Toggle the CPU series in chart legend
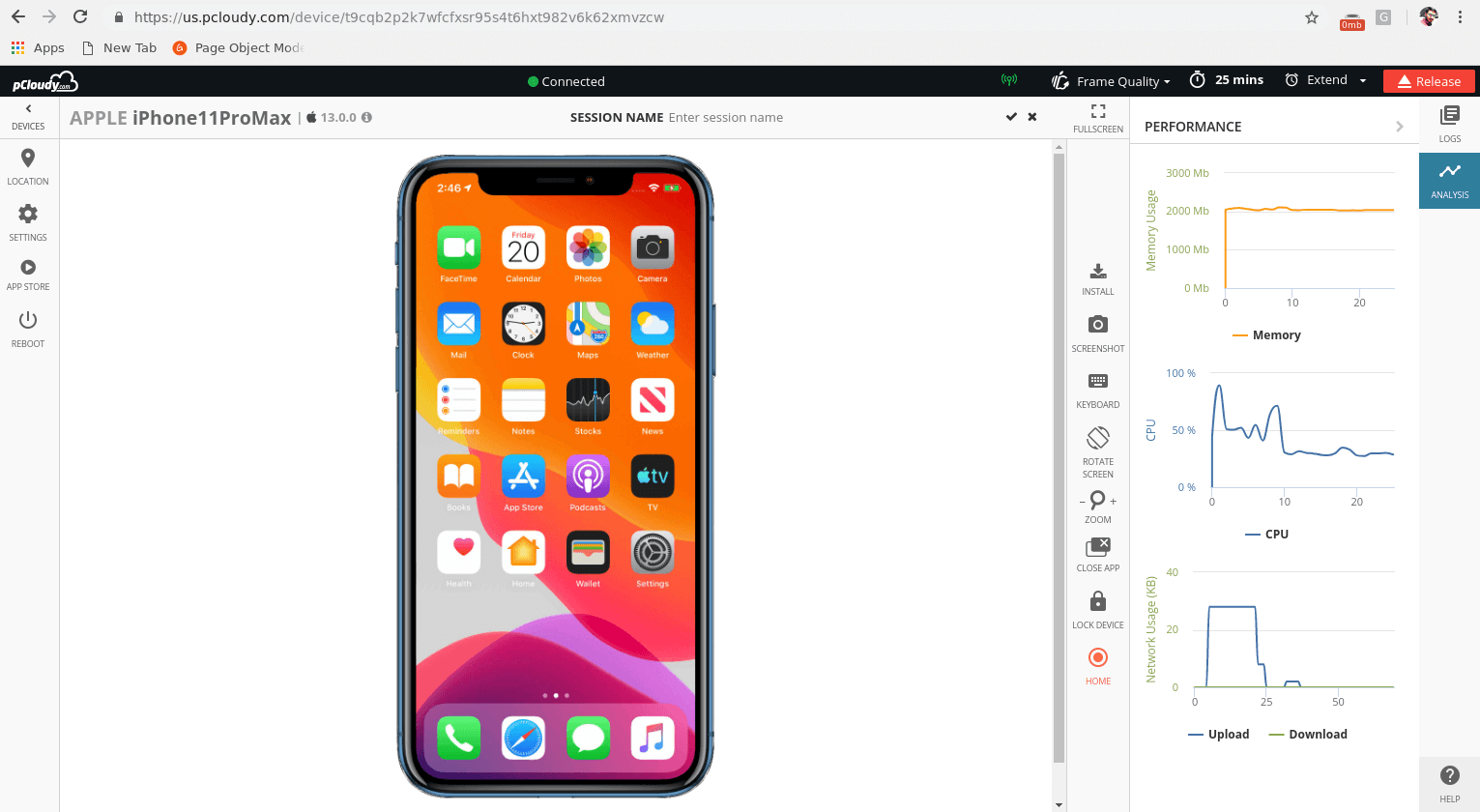The image size is (1480, 812). (1266, 535)
